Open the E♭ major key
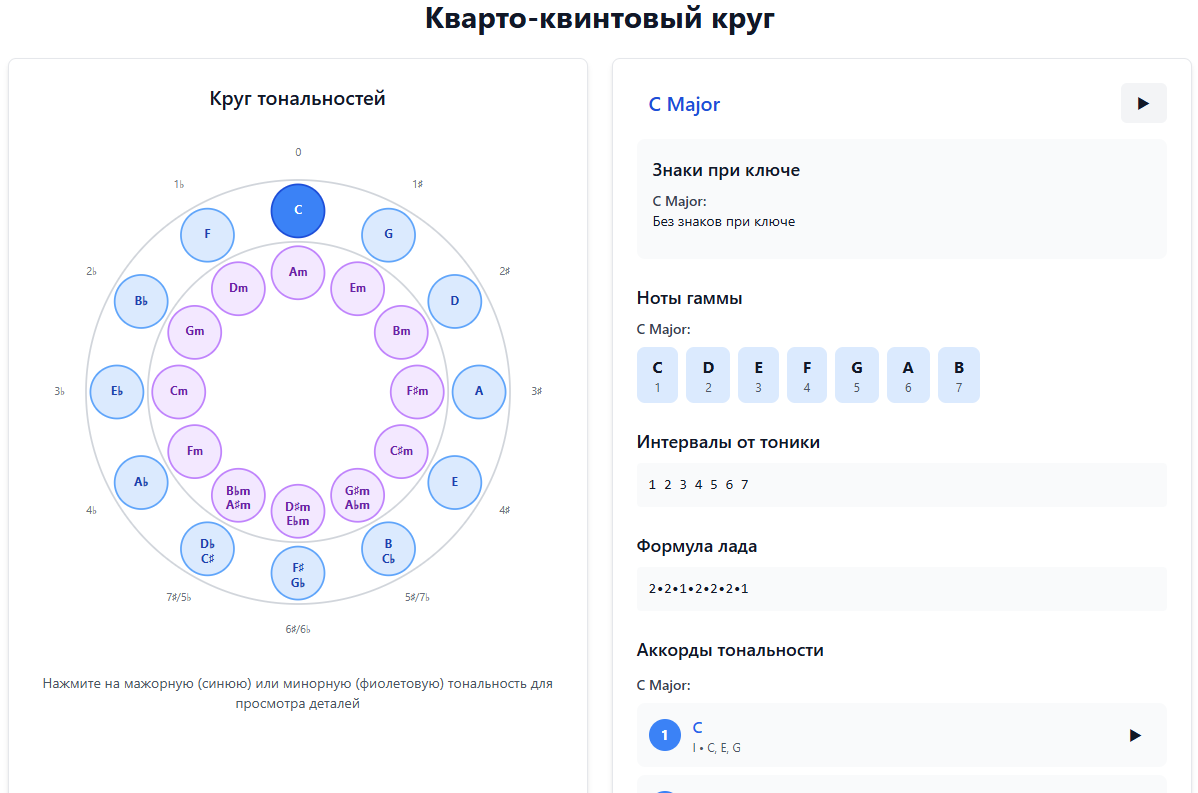 point(117,391)
